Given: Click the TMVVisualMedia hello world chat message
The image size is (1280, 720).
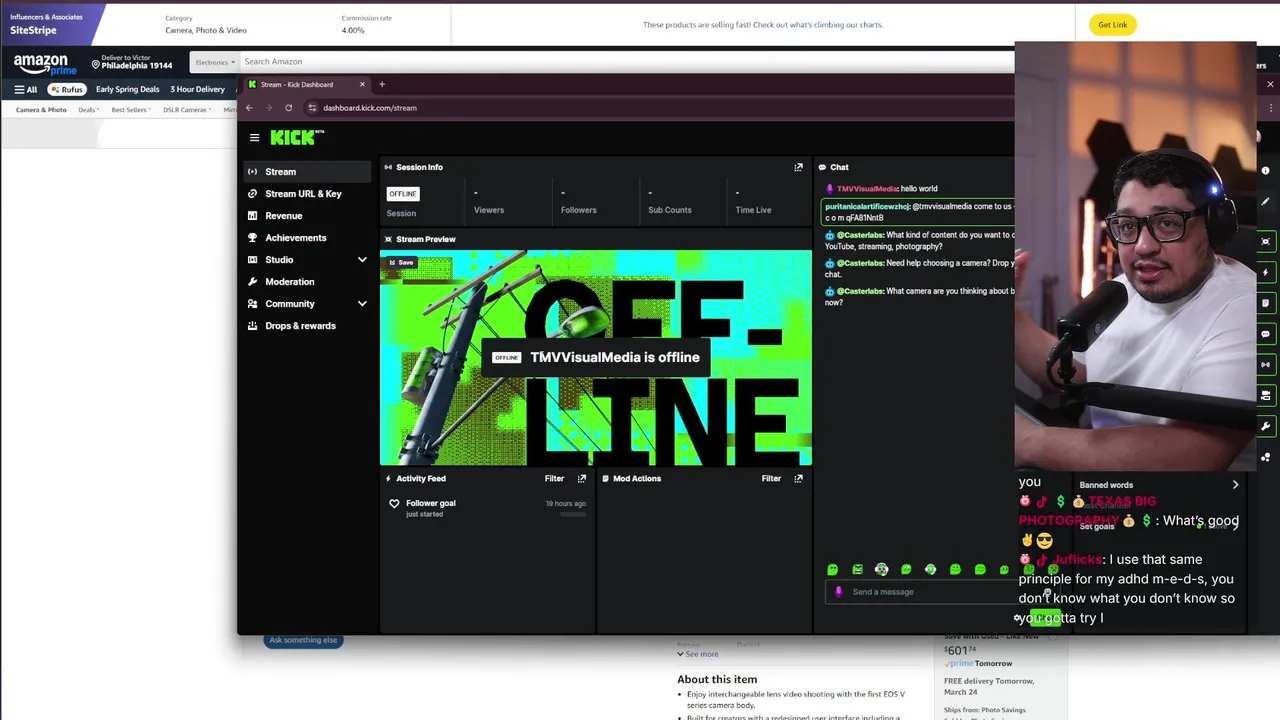Looking at the screenshot, I should coord(881,189).
